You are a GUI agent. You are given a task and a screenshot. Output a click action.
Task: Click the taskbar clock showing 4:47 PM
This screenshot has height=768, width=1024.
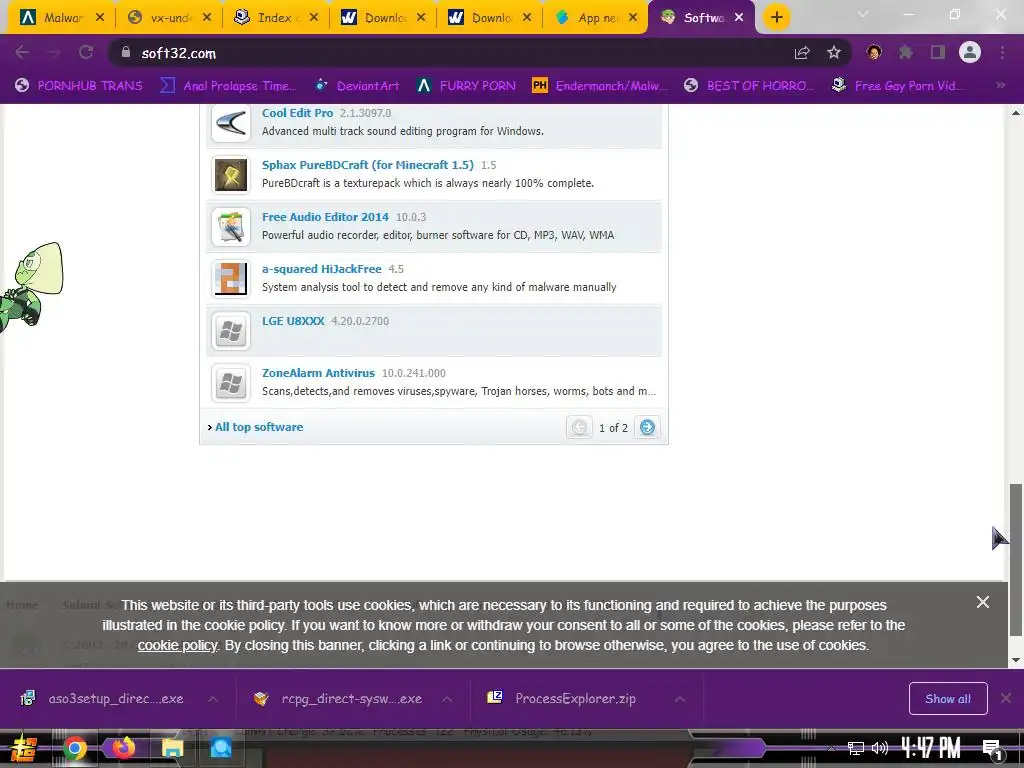(931, 748)
